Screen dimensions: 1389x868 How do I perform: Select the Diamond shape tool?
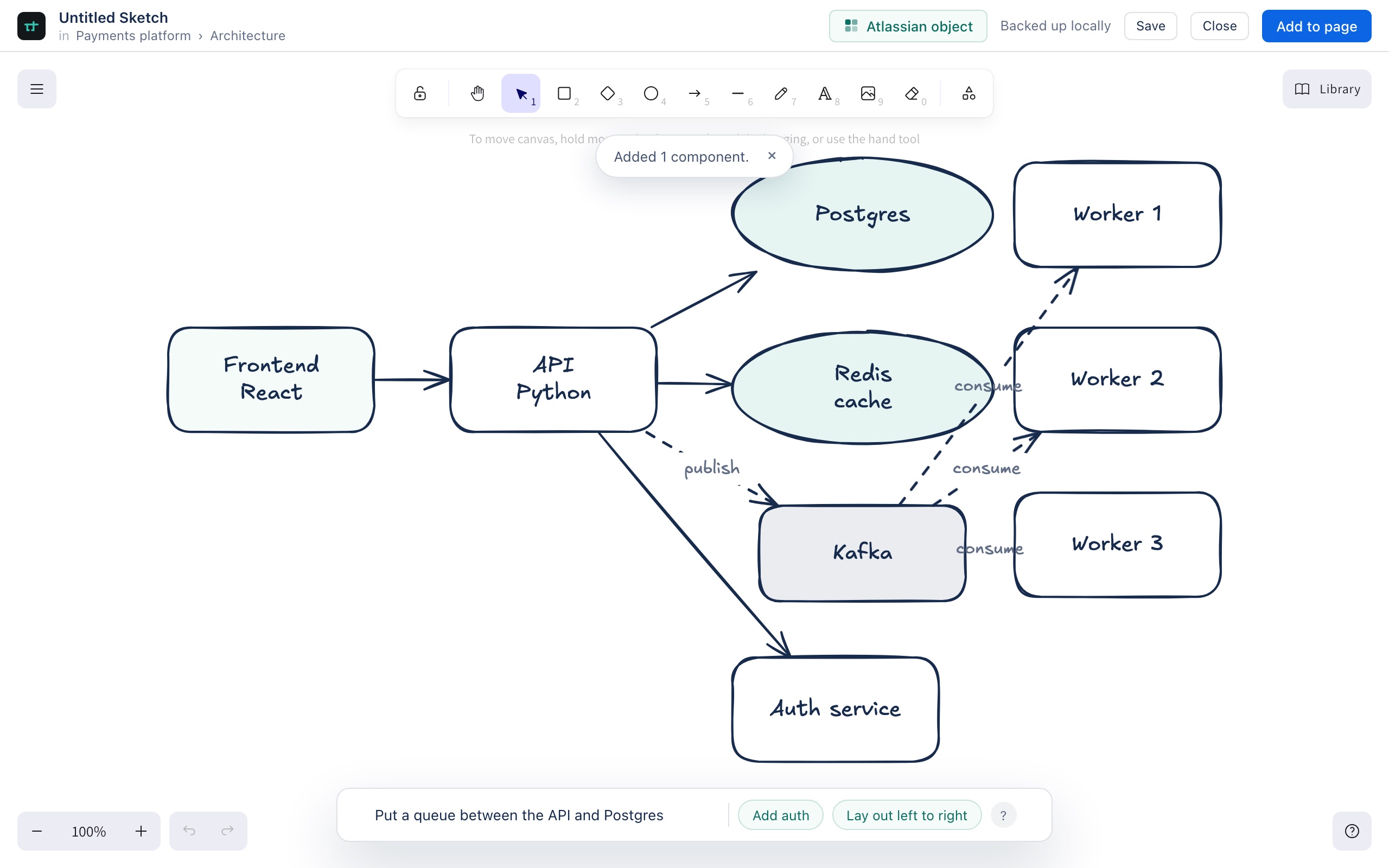coord(608,93)
